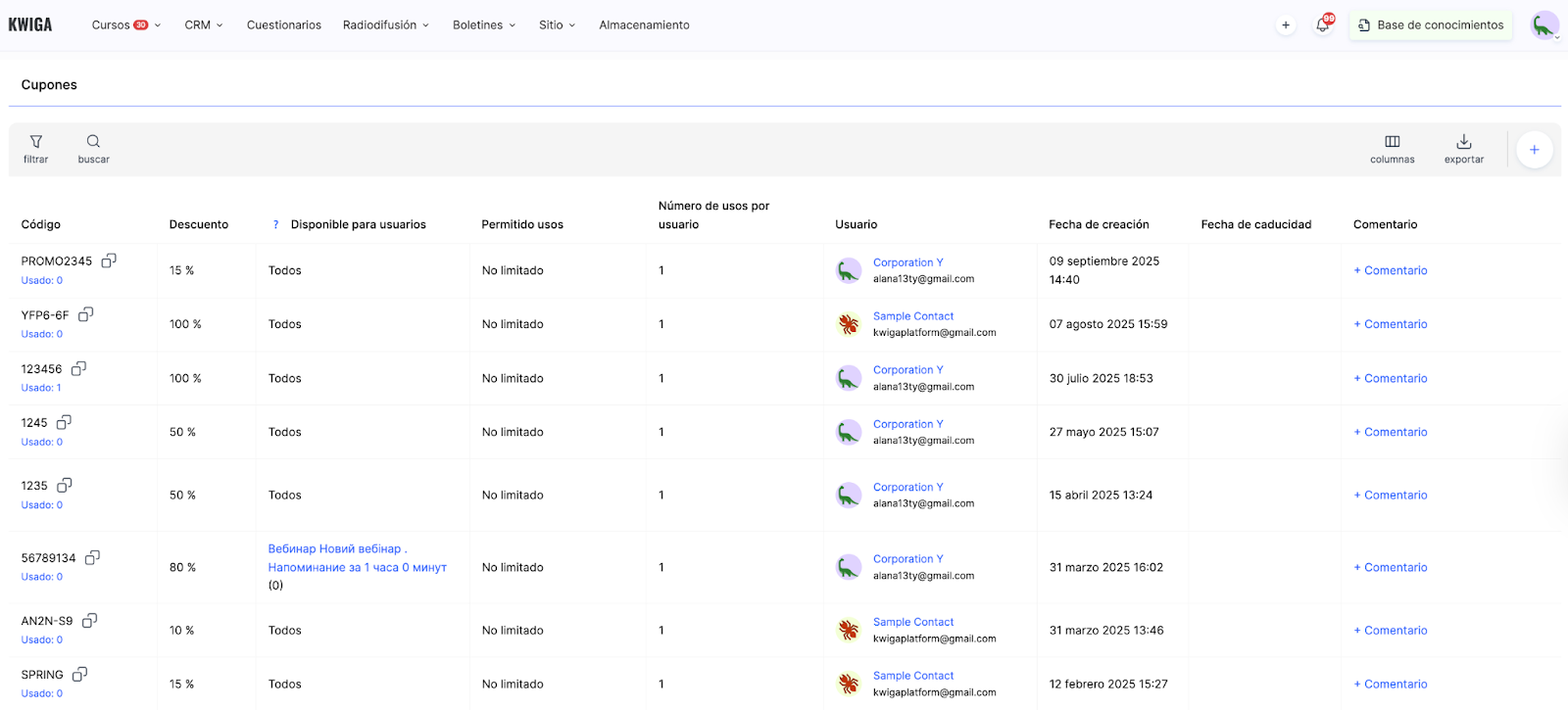Show help for Disponible para usuarios
1568x710 pixels.
point(275,225)
